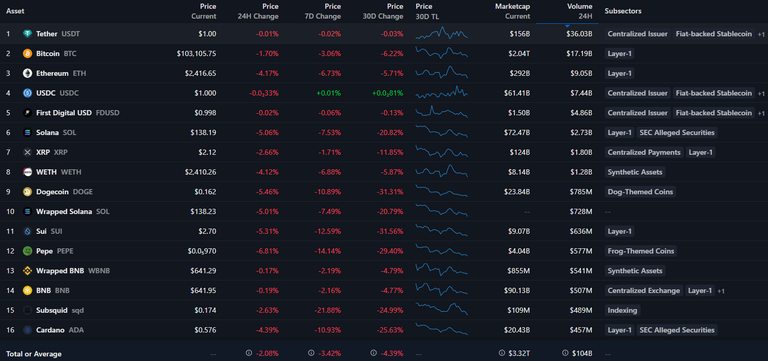
Task: Click info icon beside -2.08% average
Action: [248, 353]
